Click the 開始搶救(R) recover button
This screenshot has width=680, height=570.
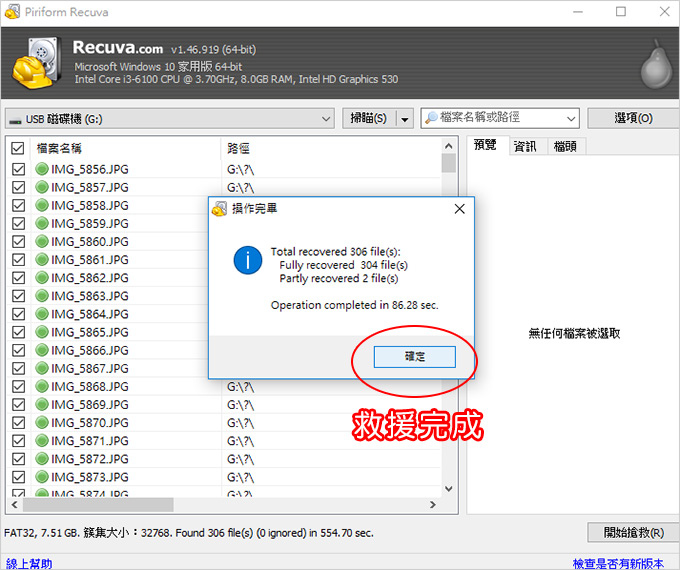pyautogui.click(x=633, y=532)
